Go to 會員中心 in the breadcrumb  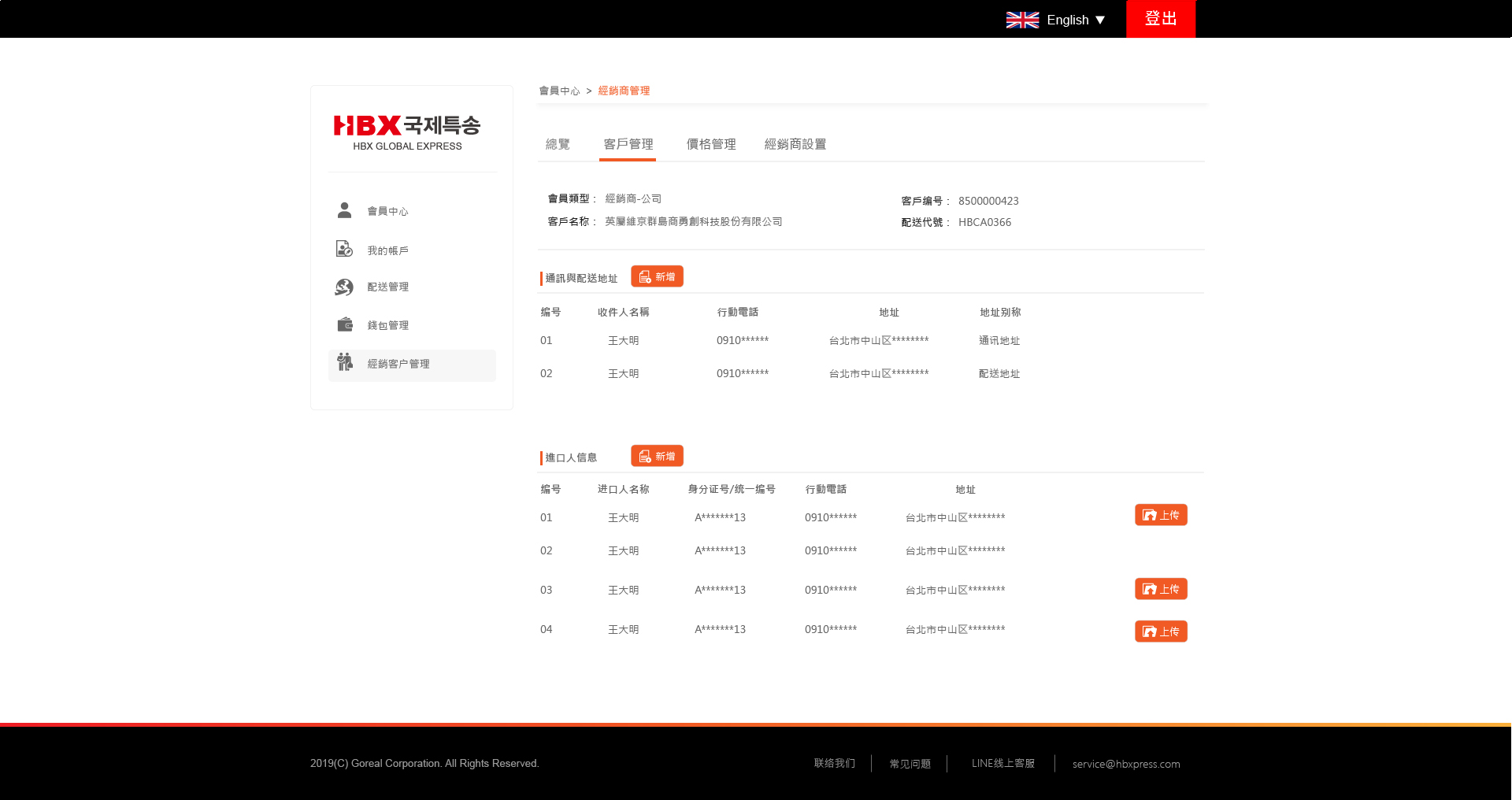click(559, 91)
